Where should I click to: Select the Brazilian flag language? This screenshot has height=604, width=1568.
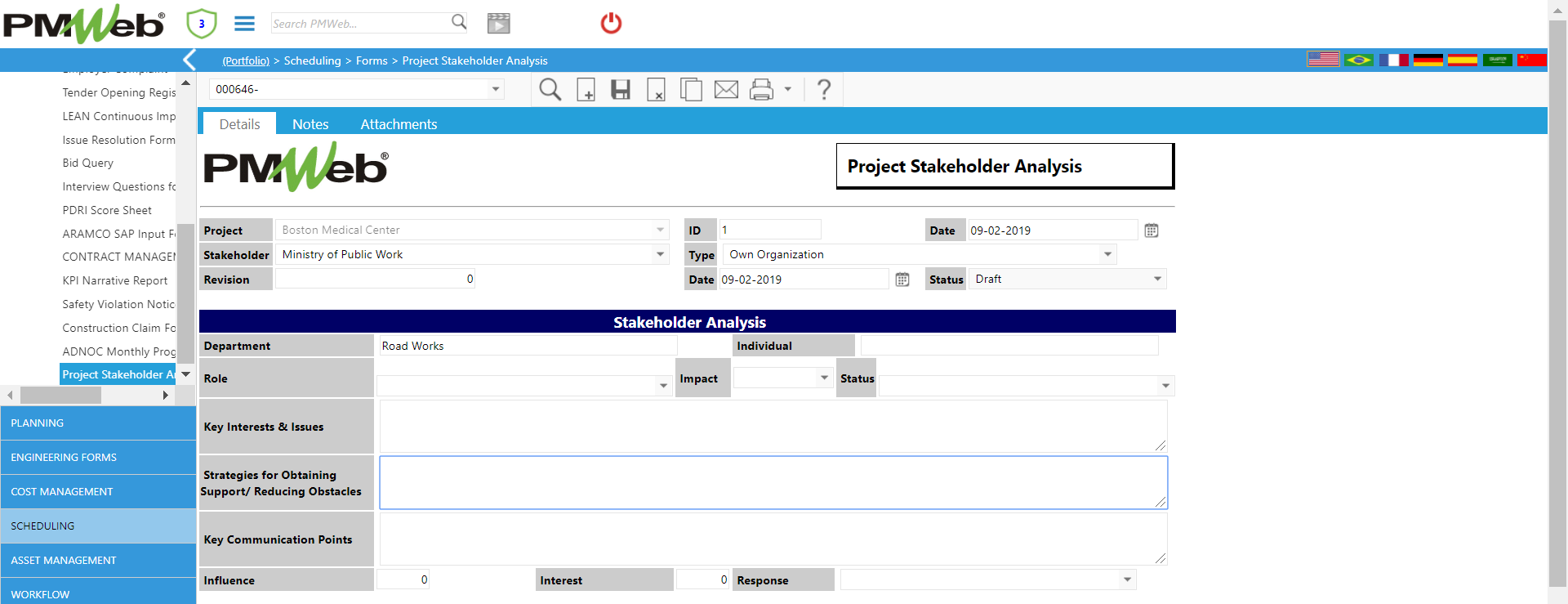point(1359,60)
